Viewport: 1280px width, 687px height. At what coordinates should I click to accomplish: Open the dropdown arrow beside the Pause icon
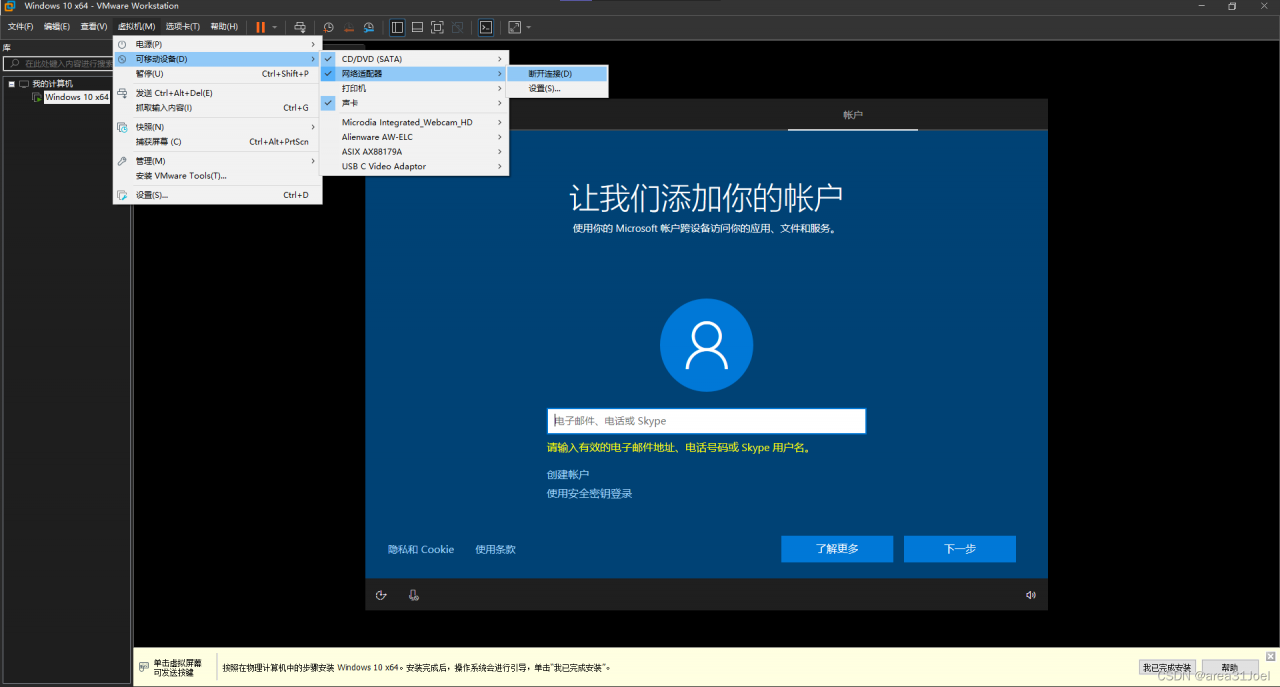point(275,27)
